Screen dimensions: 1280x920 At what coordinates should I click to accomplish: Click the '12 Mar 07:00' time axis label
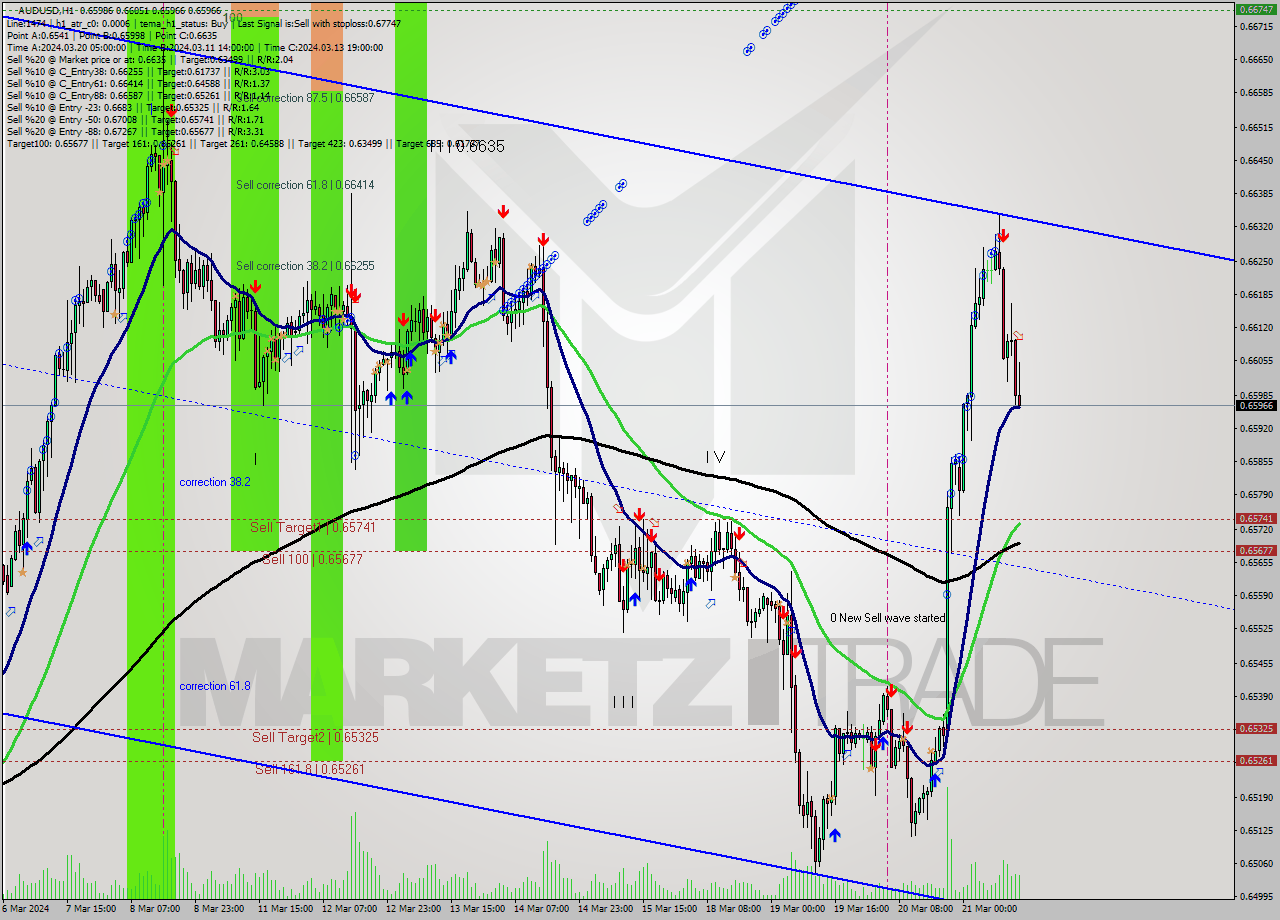point(348,908)
